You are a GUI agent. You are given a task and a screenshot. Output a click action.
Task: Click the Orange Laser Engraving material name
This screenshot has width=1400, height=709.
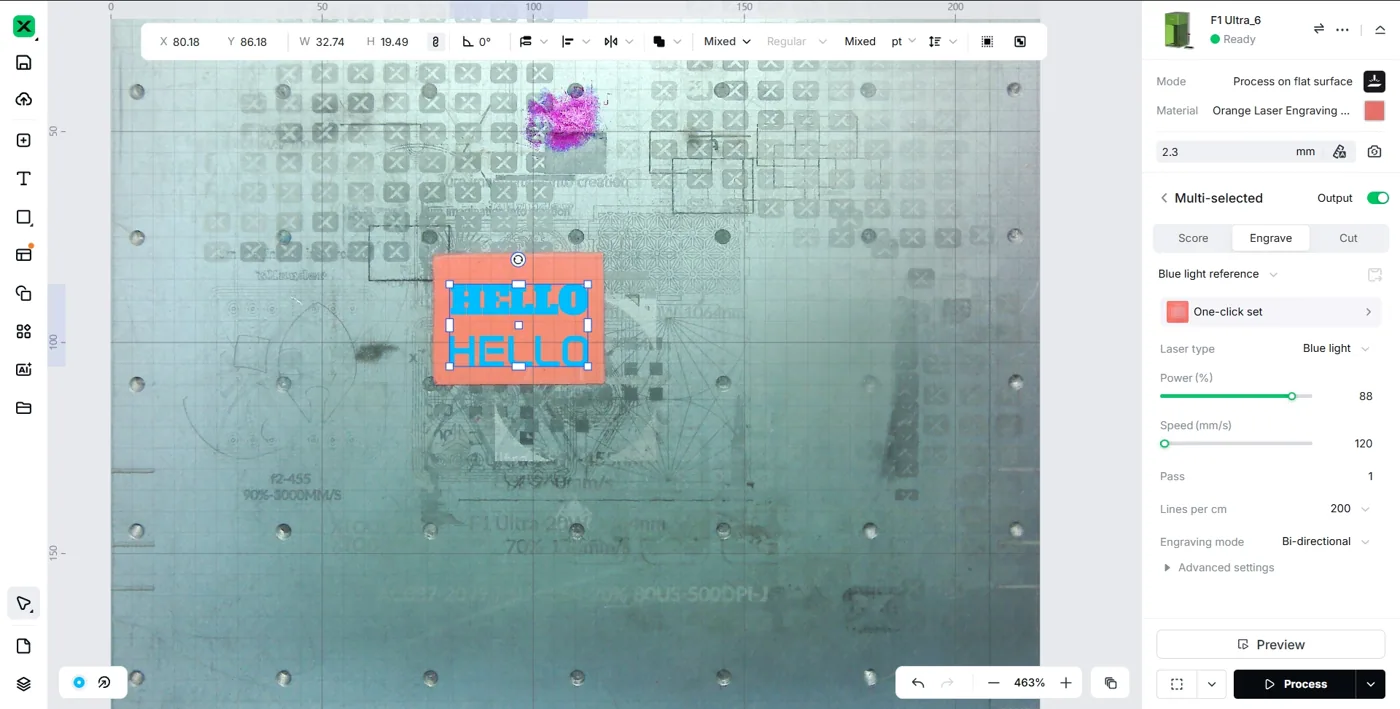click(x=1281, y=111)
